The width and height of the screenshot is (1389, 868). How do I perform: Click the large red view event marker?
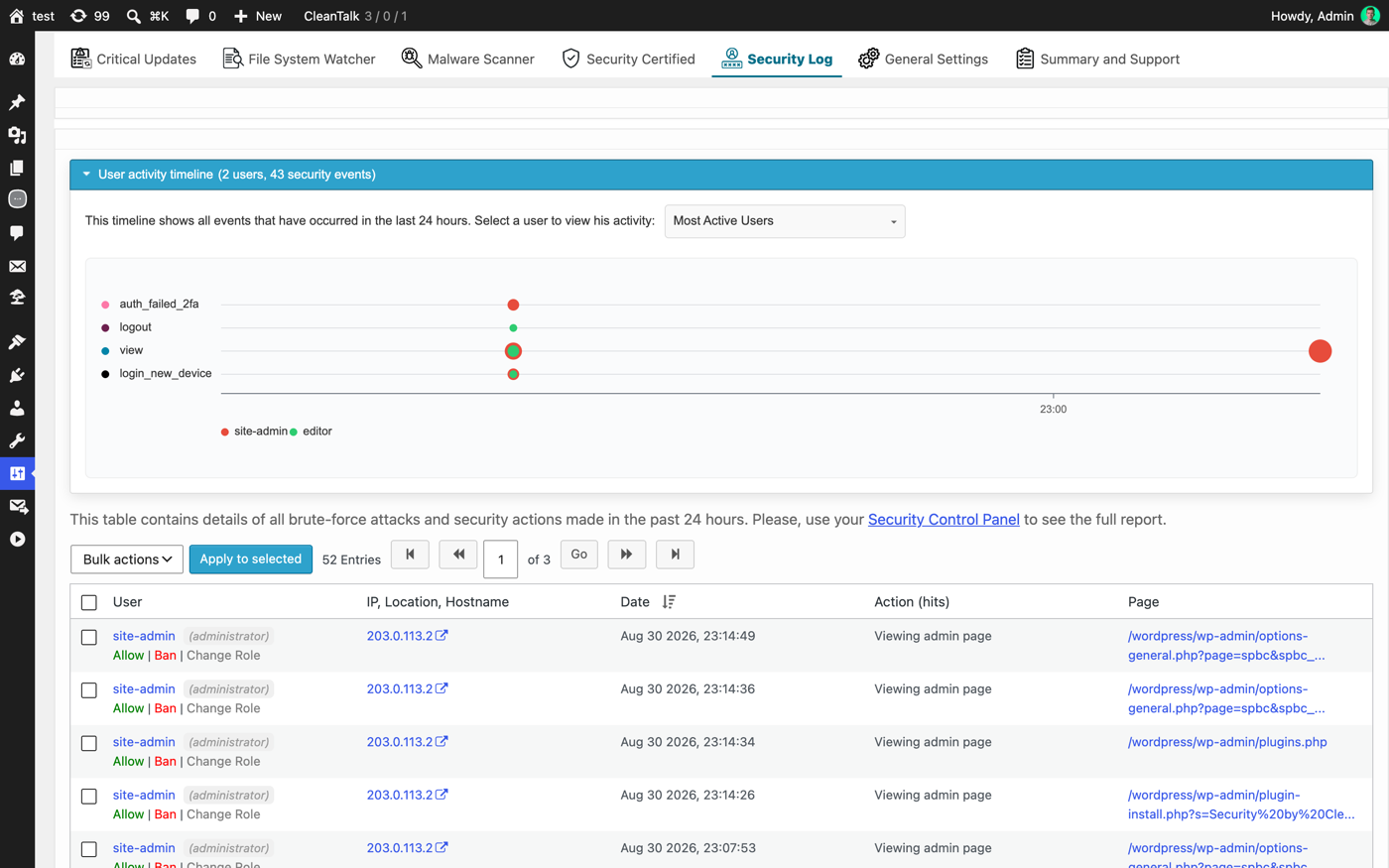(x=1320, y=351)
